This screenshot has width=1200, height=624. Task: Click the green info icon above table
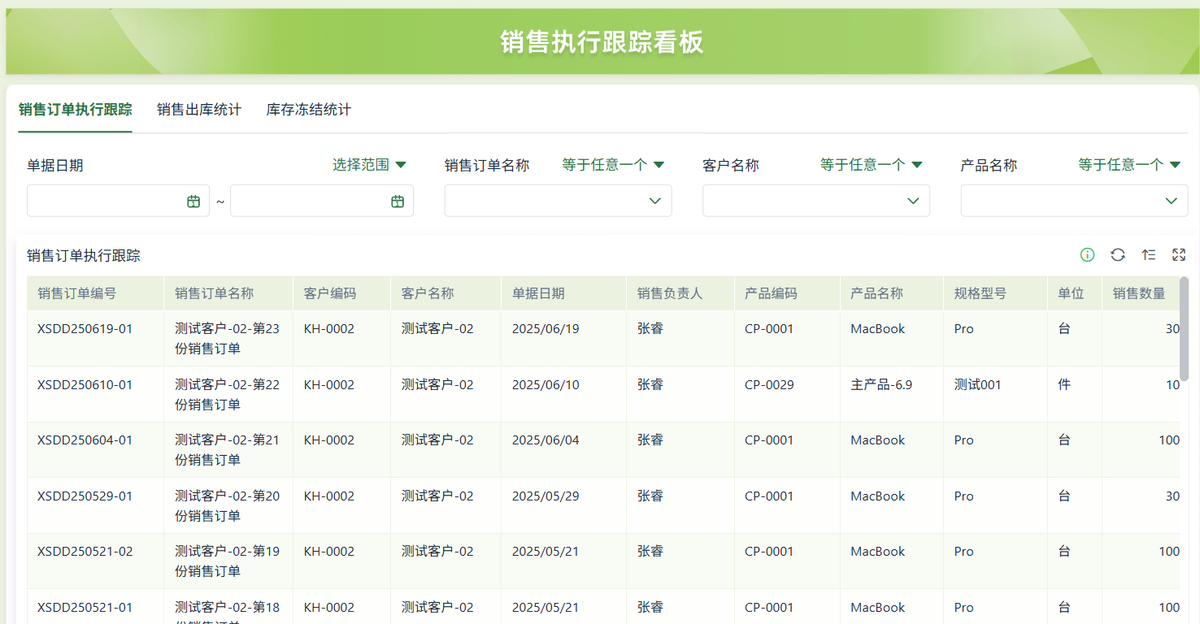(1087, 255)
